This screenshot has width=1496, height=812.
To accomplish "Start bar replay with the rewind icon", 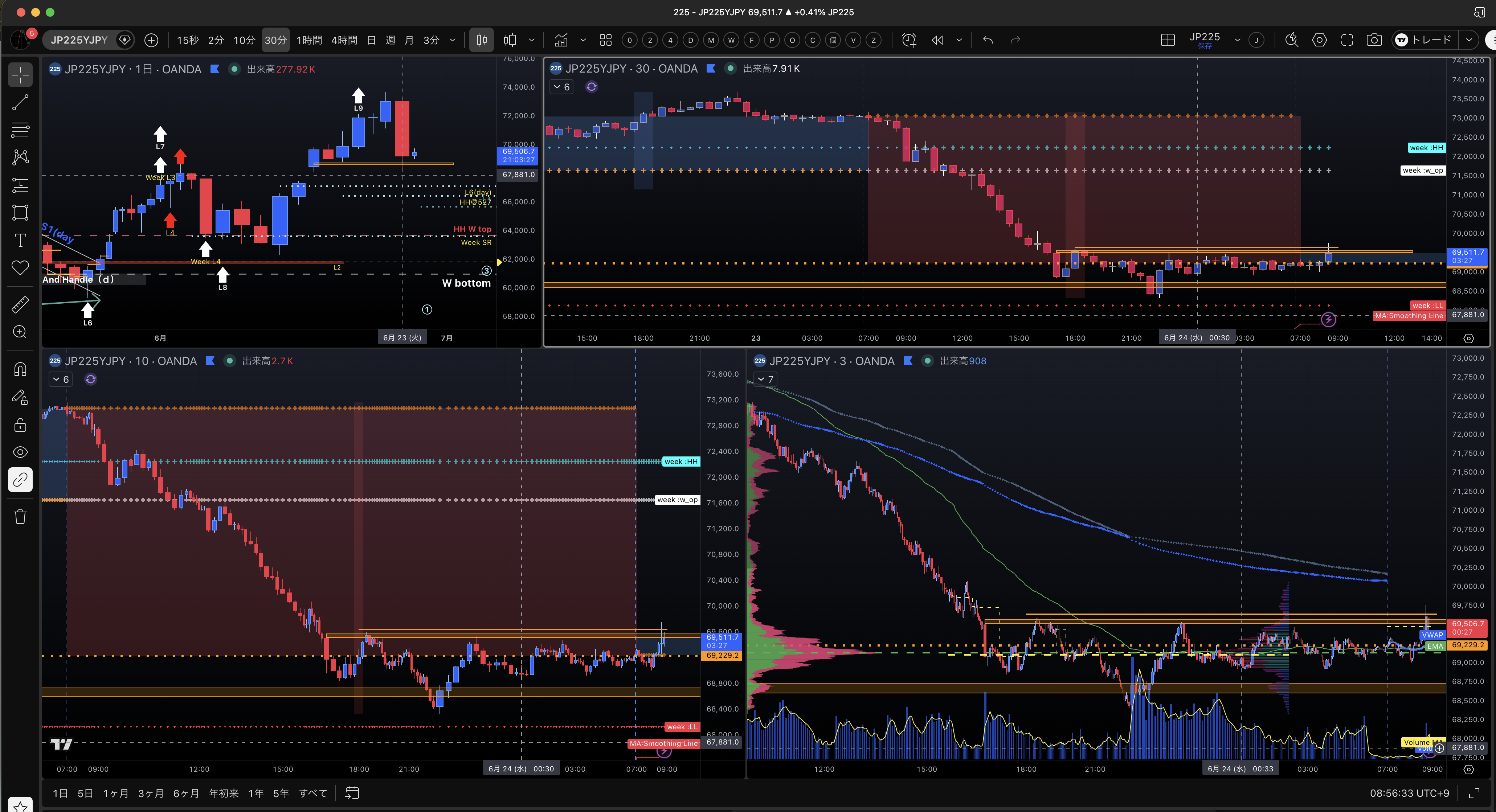I will (937, 40).
